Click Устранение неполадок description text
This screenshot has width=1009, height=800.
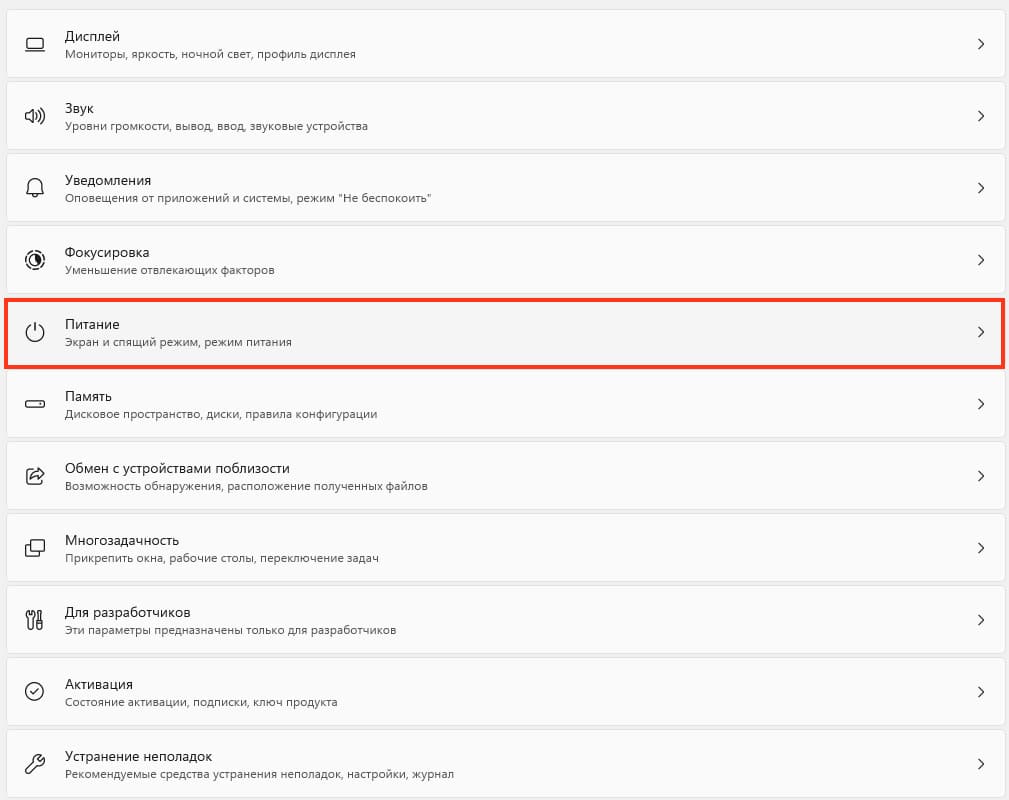click(259, 774)
